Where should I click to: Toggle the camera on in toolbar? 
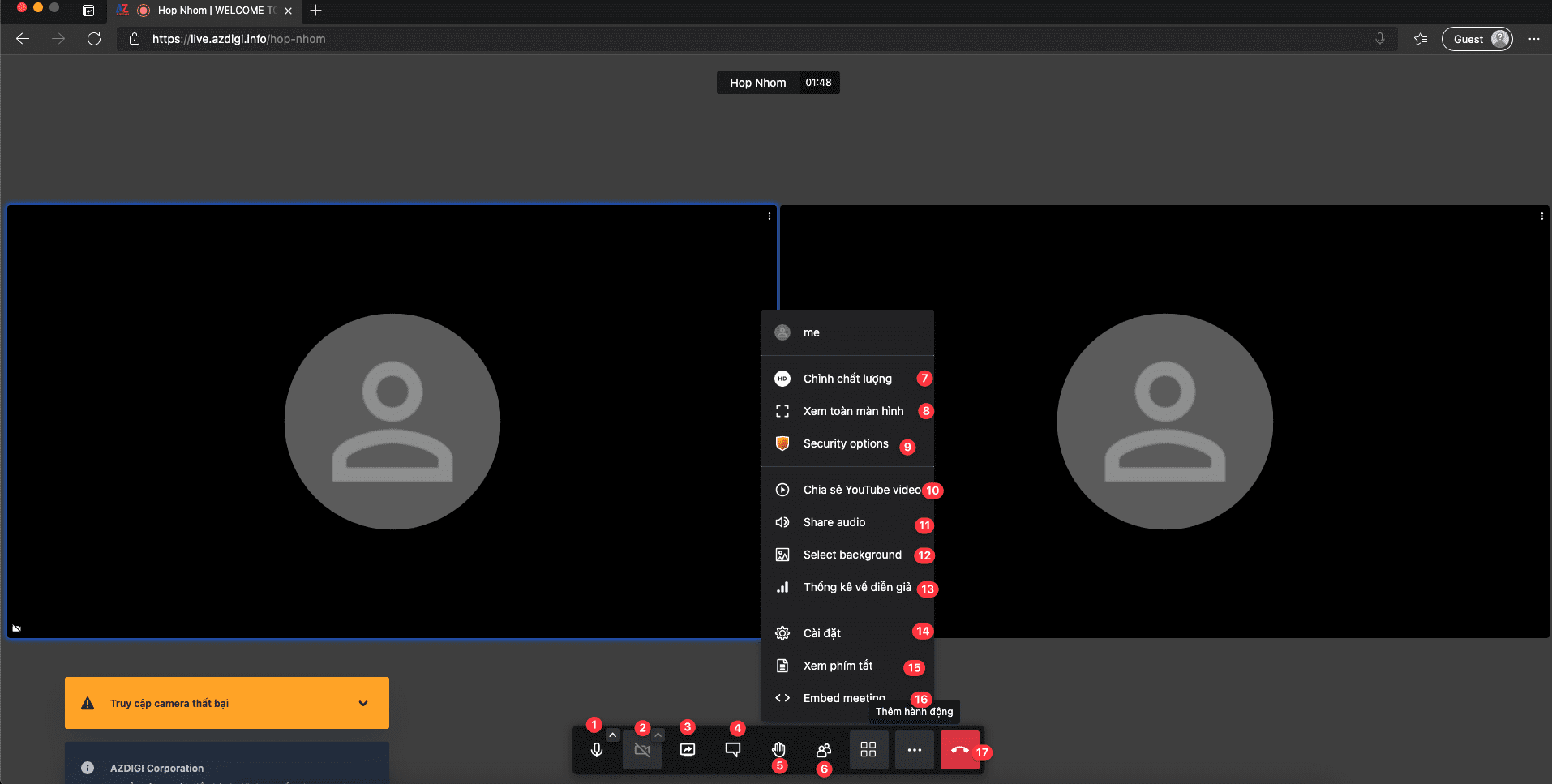point(641,750)
